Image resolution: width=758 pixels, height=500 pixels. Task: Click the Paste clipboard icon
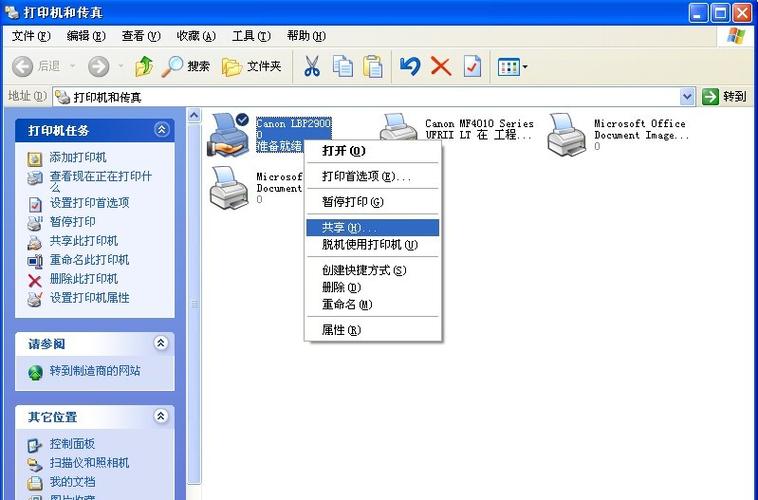coord(373,66)
